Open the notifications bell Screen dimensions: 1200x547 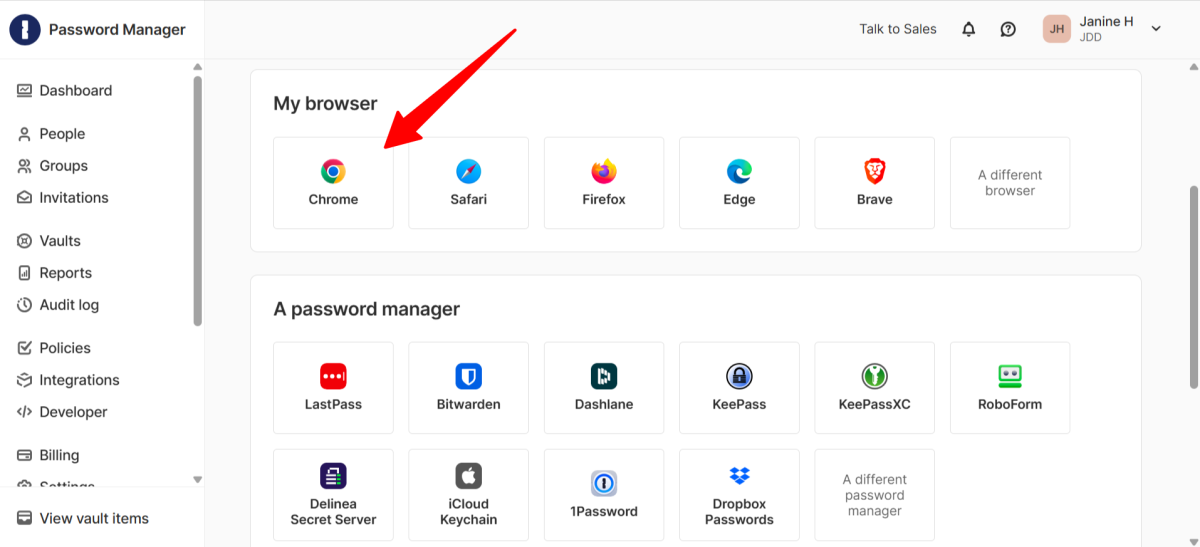[968, 29]
